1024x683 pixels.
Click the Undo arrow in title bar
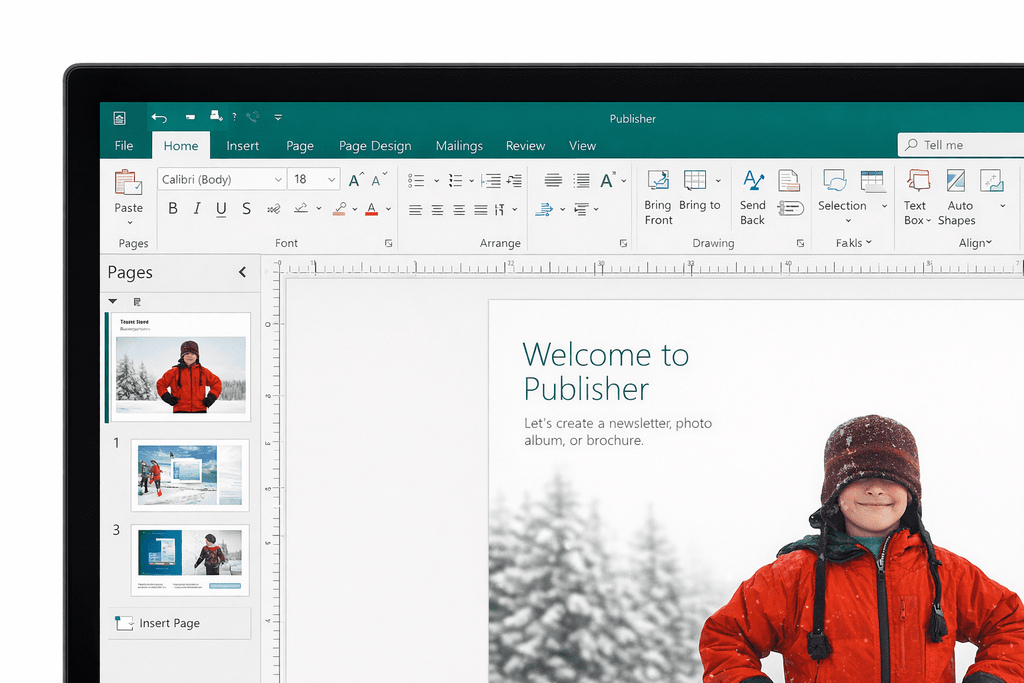click(159, 118)
